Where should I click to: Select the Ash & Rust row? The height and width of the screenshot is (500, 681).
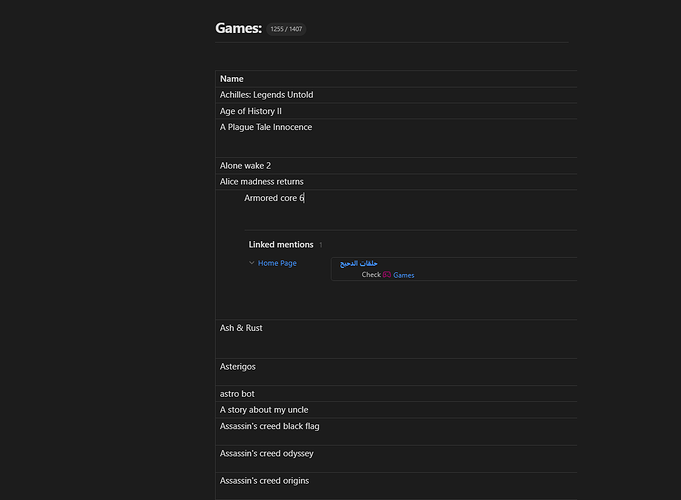click(x=396, y=339)
